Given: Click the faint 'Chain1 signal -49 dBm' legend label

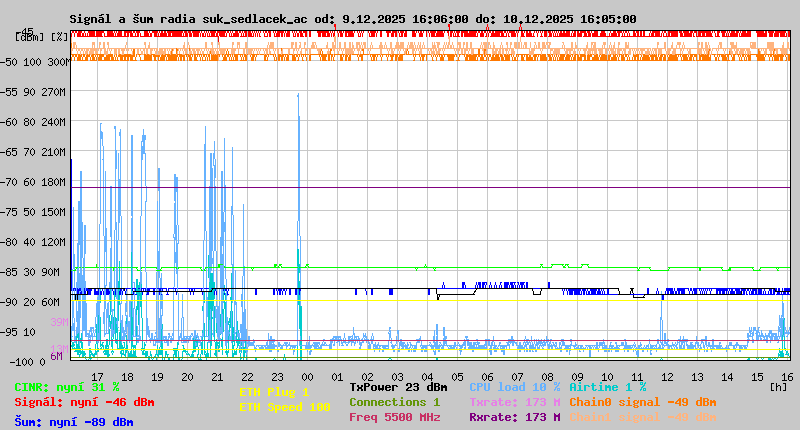Looking at the screenshot, I should (x=643, y=417).
